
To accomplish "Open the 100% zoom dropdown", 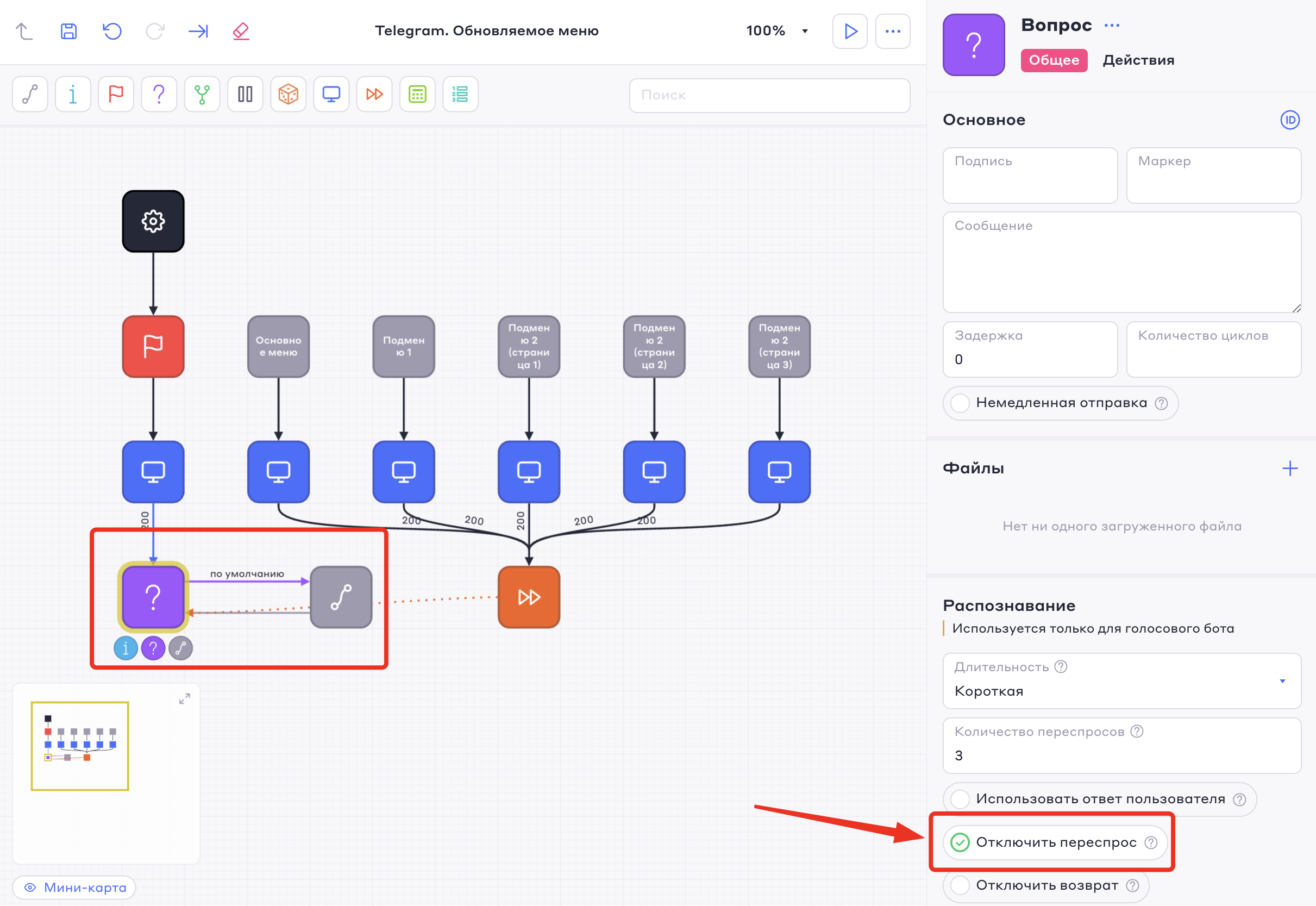I will click(778, 30).
